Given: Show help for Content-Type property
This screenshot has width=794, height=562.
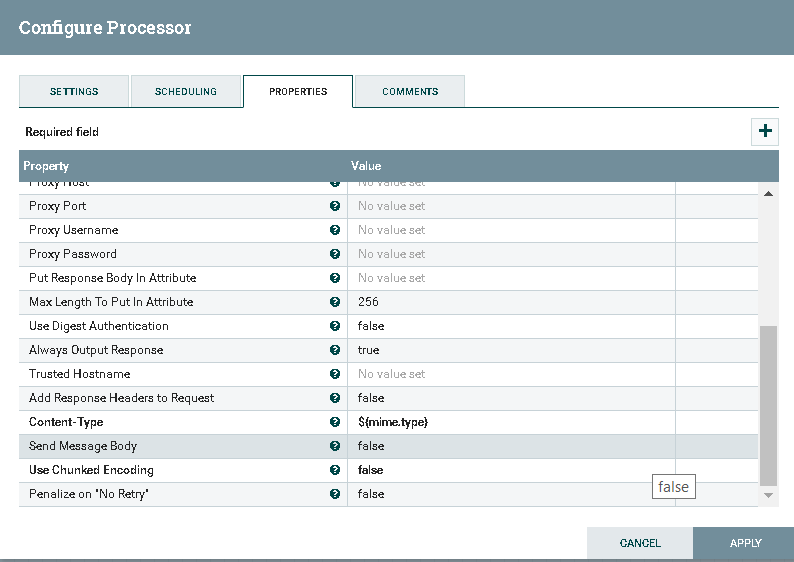Looking at the screenshot, I should [335, 422].
